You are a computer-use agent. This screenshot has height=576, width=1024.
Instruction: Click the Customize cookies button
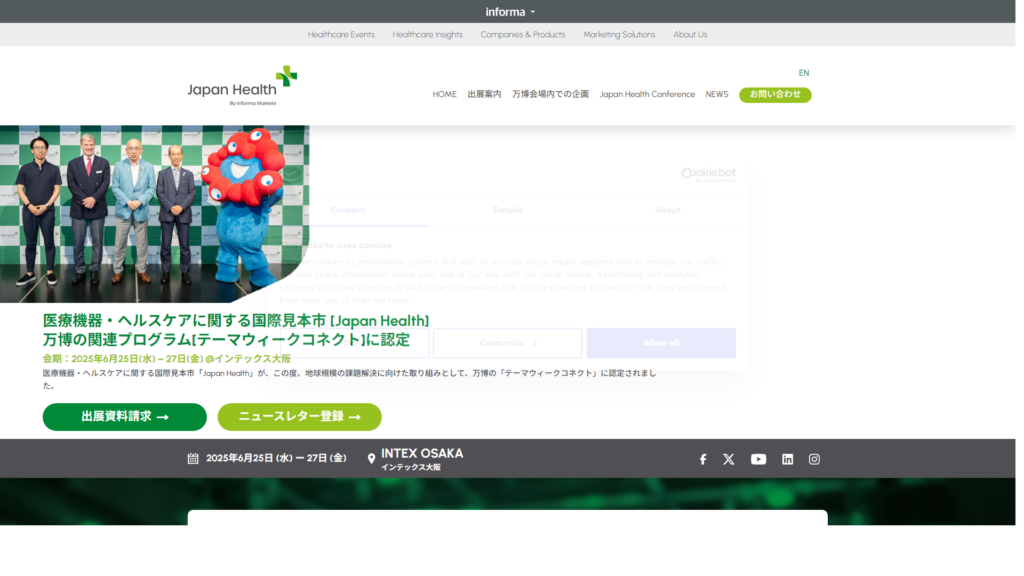(x=507, y=343)
